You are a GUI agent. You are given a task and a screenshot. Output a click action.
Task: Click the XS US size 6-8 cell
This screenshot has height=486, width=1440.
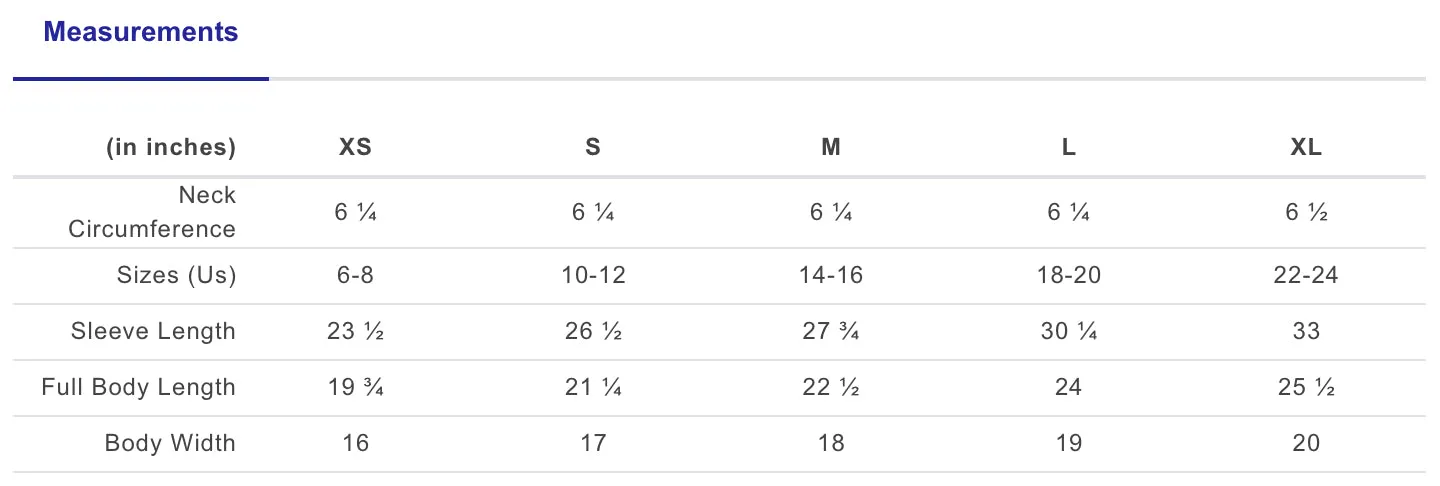[x=355, y=275]
